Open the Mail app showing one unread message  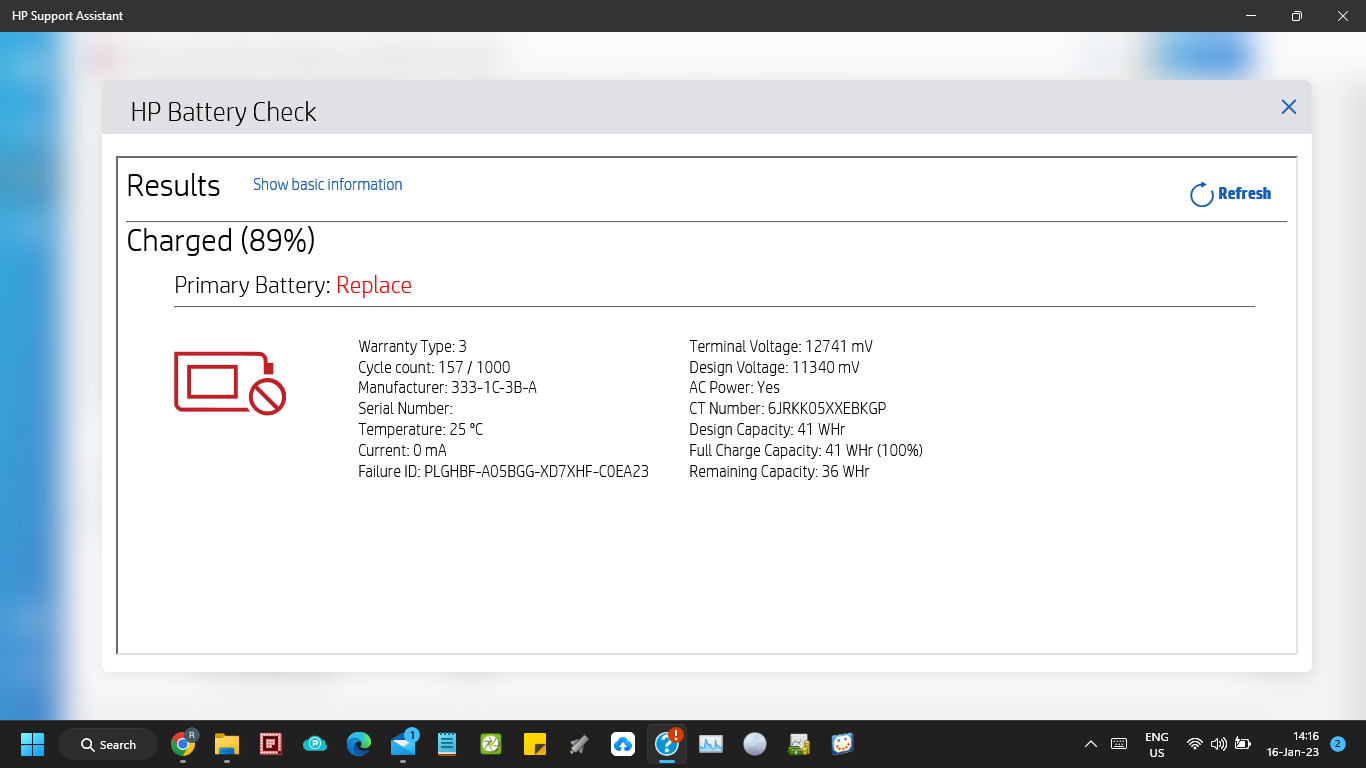402,744
